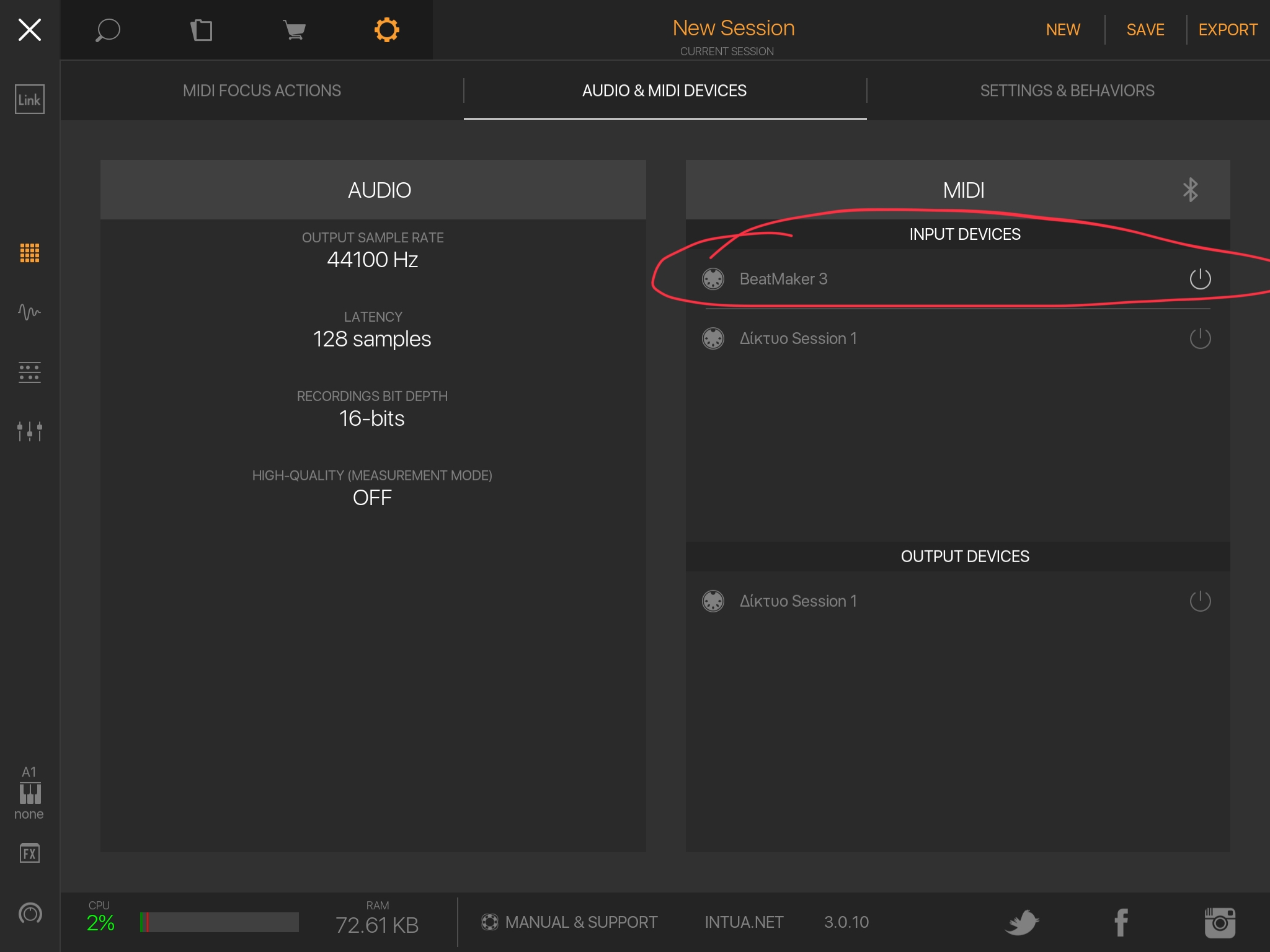Screen dimensions: 1270x952
Task: Open the file browser folder icon
Action: click(x=201, y=30)
